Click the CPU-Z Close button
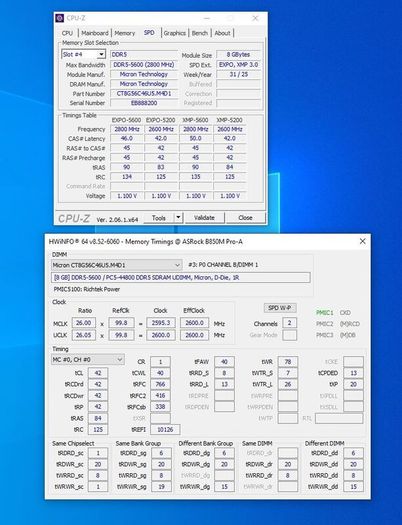 pyautogui.click(x=245, y=218)
